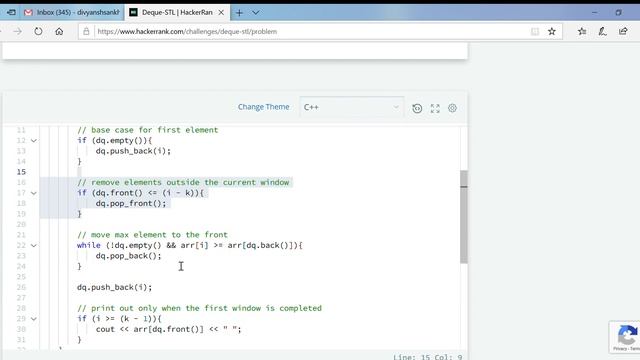Click 'if (dq.front() <= (i - k)){' on line 17
Viewport: 640px width, 360px height.
click(x=140, y=193)
